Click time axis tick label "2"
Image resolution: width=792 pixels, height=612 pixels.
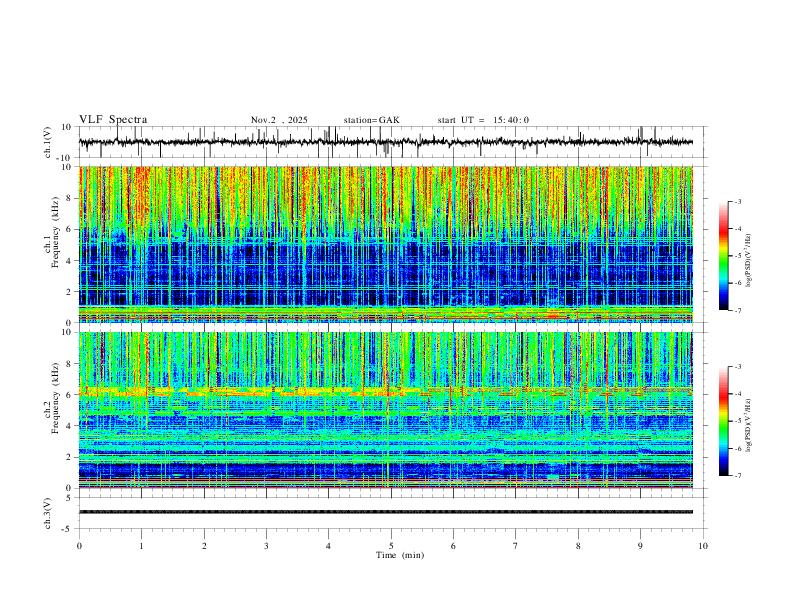tap(204, 546)
